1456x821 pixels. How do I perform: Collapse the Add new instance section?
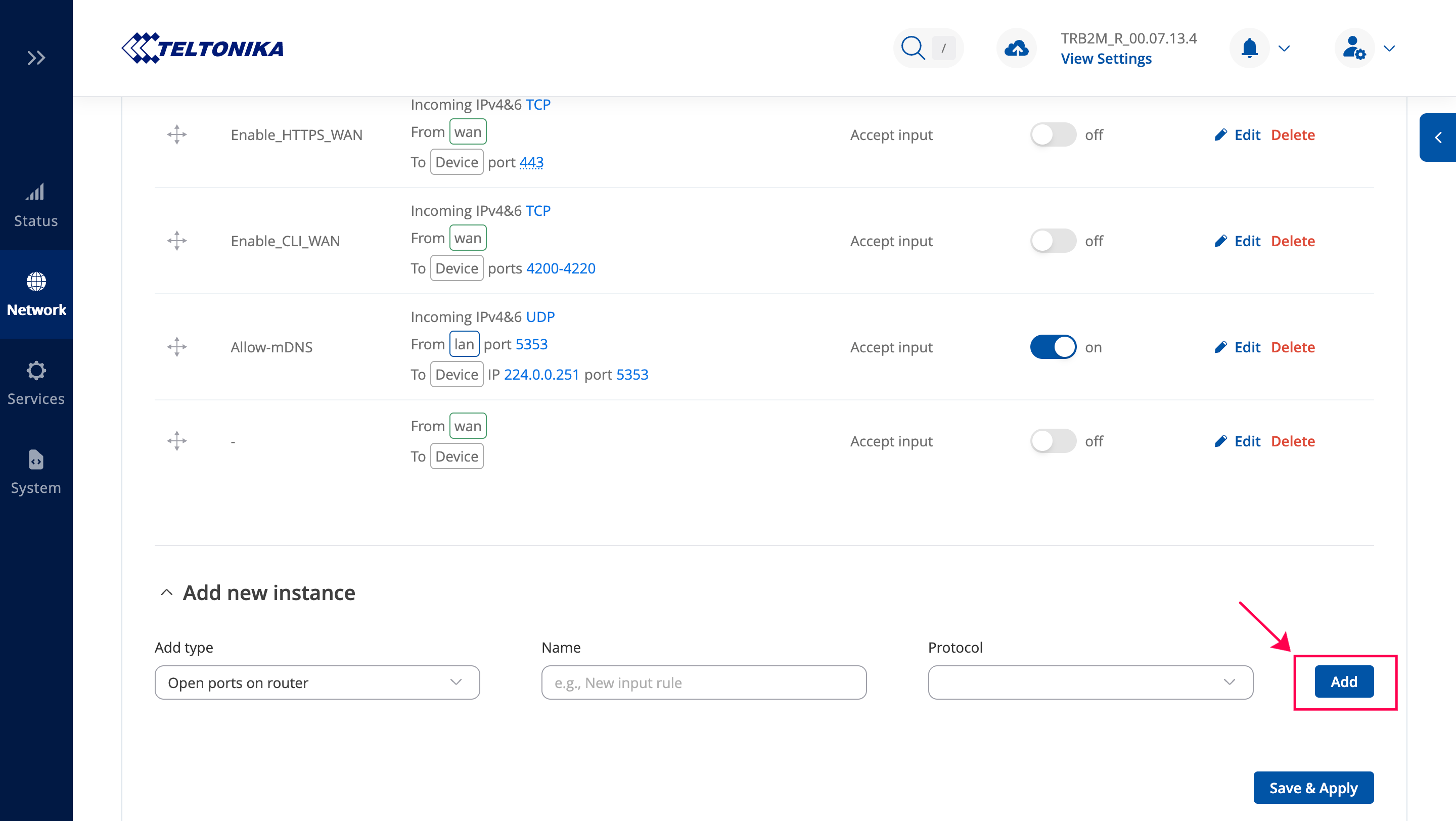coord(167,592)
